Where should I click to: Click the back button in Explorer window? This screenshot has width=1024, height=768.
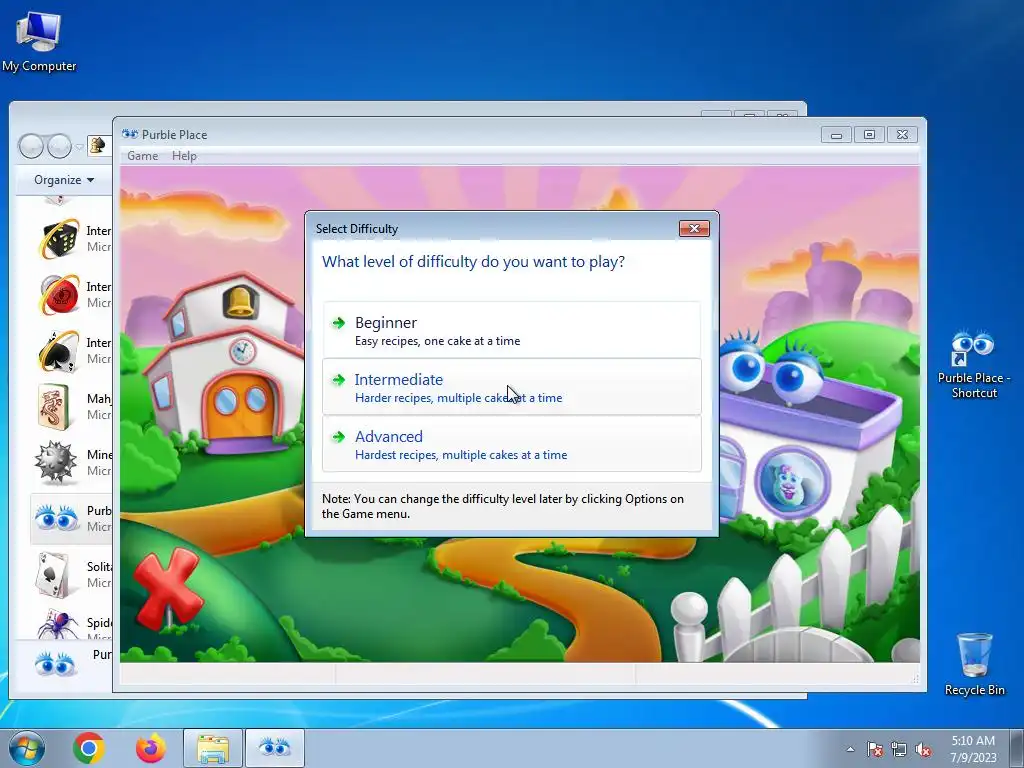(x=31, y=146)
